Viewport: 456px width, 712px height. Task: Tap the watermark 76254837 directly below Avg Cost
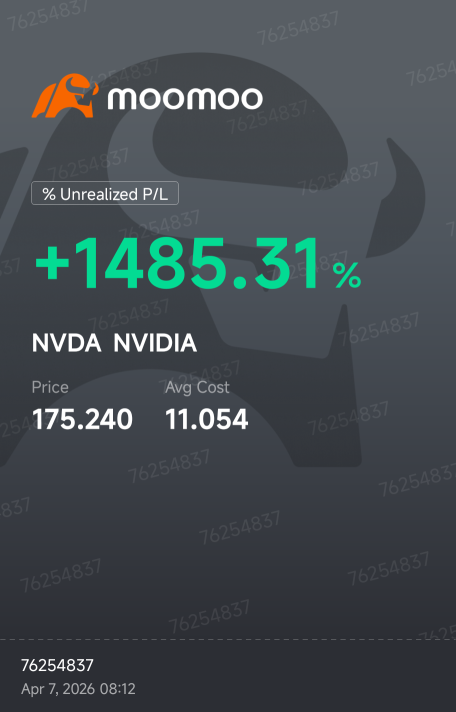pos(169,466)
